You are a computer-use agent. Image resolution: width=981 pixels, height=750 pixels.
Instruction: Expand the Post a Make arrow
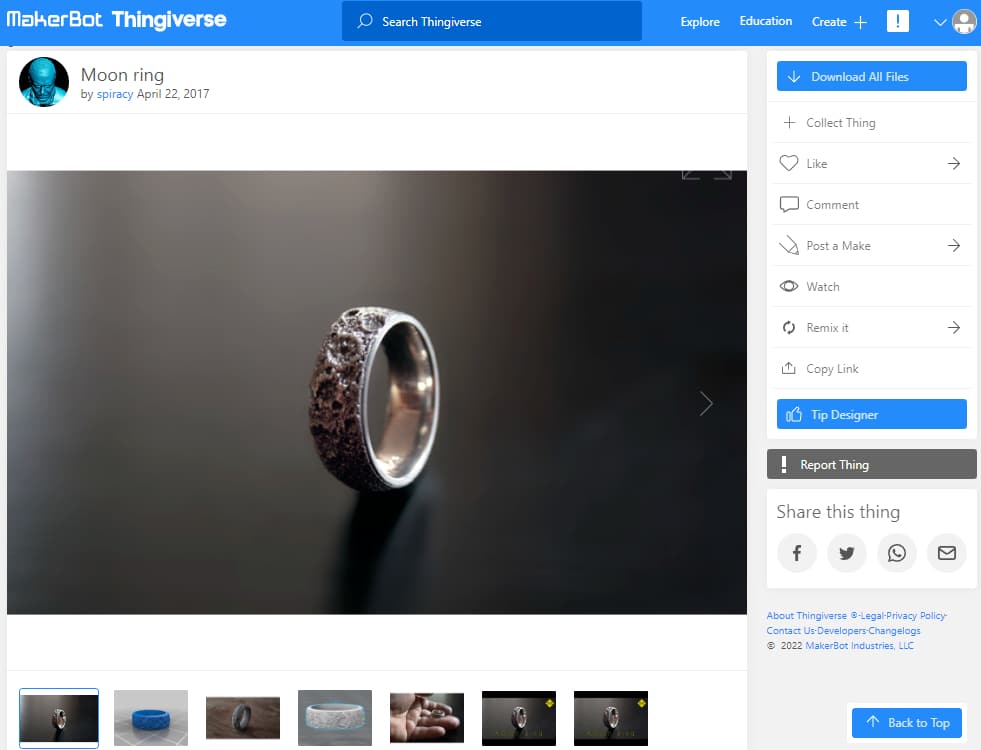pyautogui.click(x=953, y=246)
